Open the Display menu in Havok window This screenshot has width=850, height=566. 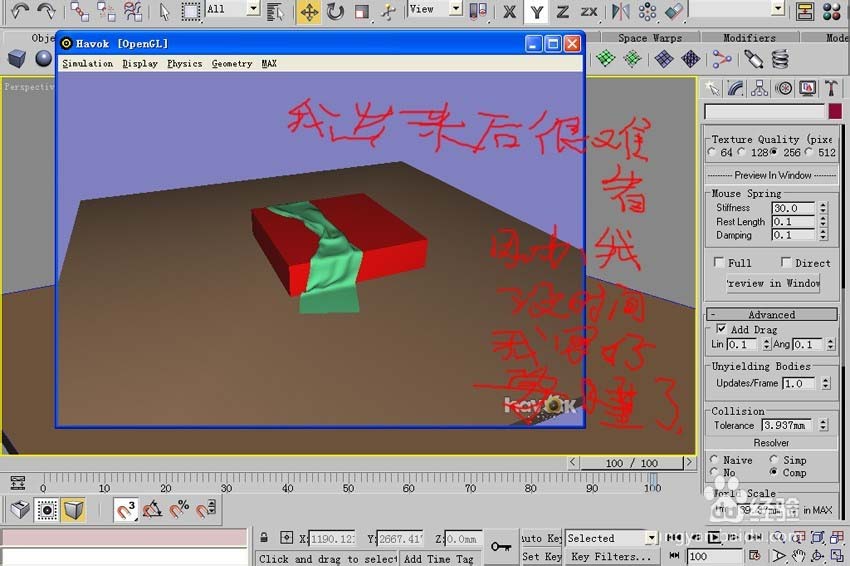[x=140, y=63]
